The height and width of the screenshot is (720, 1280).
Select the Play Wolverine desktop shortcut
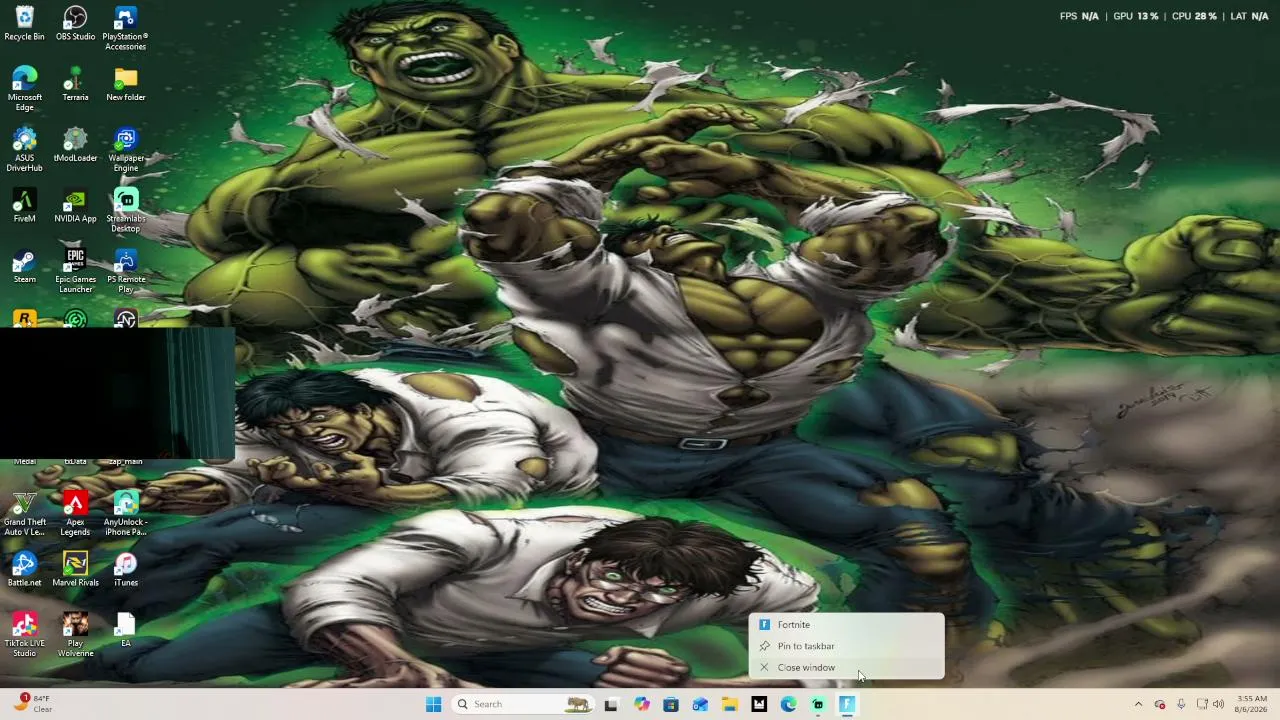(75, 635)
